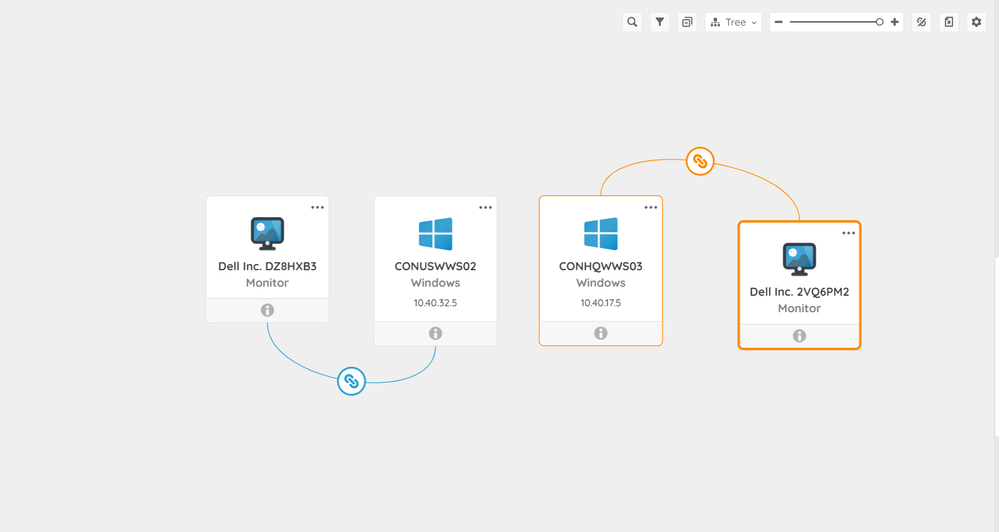Viewport: 999px width, 532px height.
Task: Click the collapse all nodes icon
Action: (x=687, y=22)
